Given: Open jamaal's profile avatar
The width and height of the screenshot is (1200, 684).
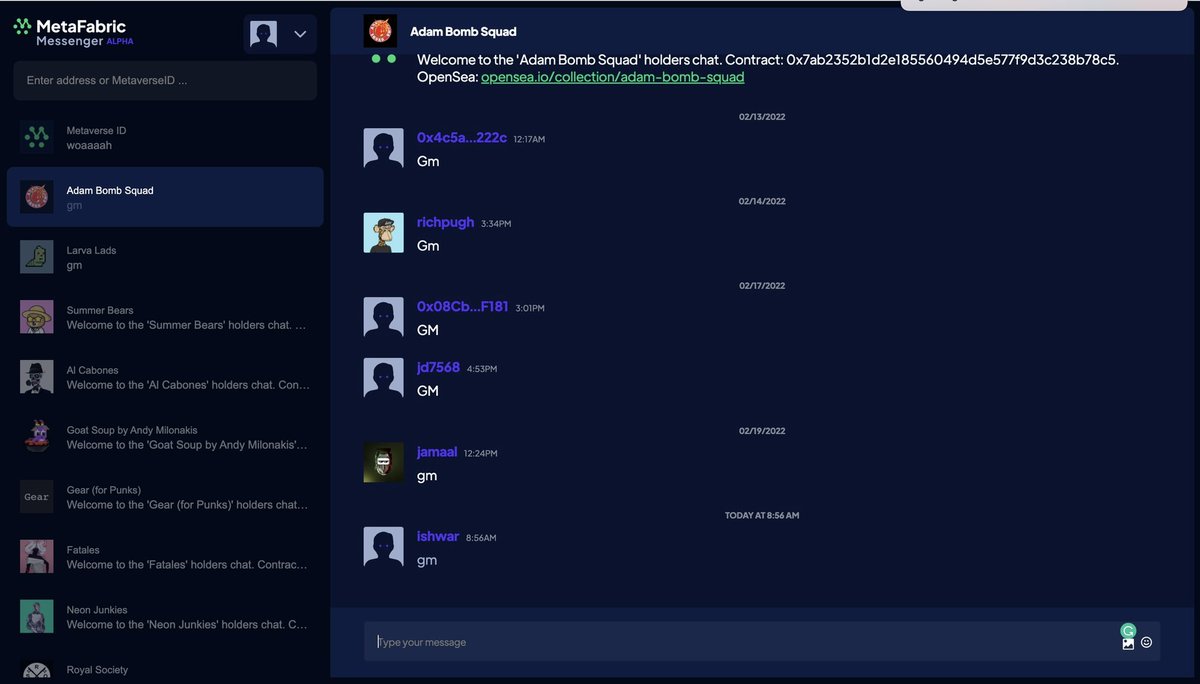Looking at the screenshot, I should [384, 463].
